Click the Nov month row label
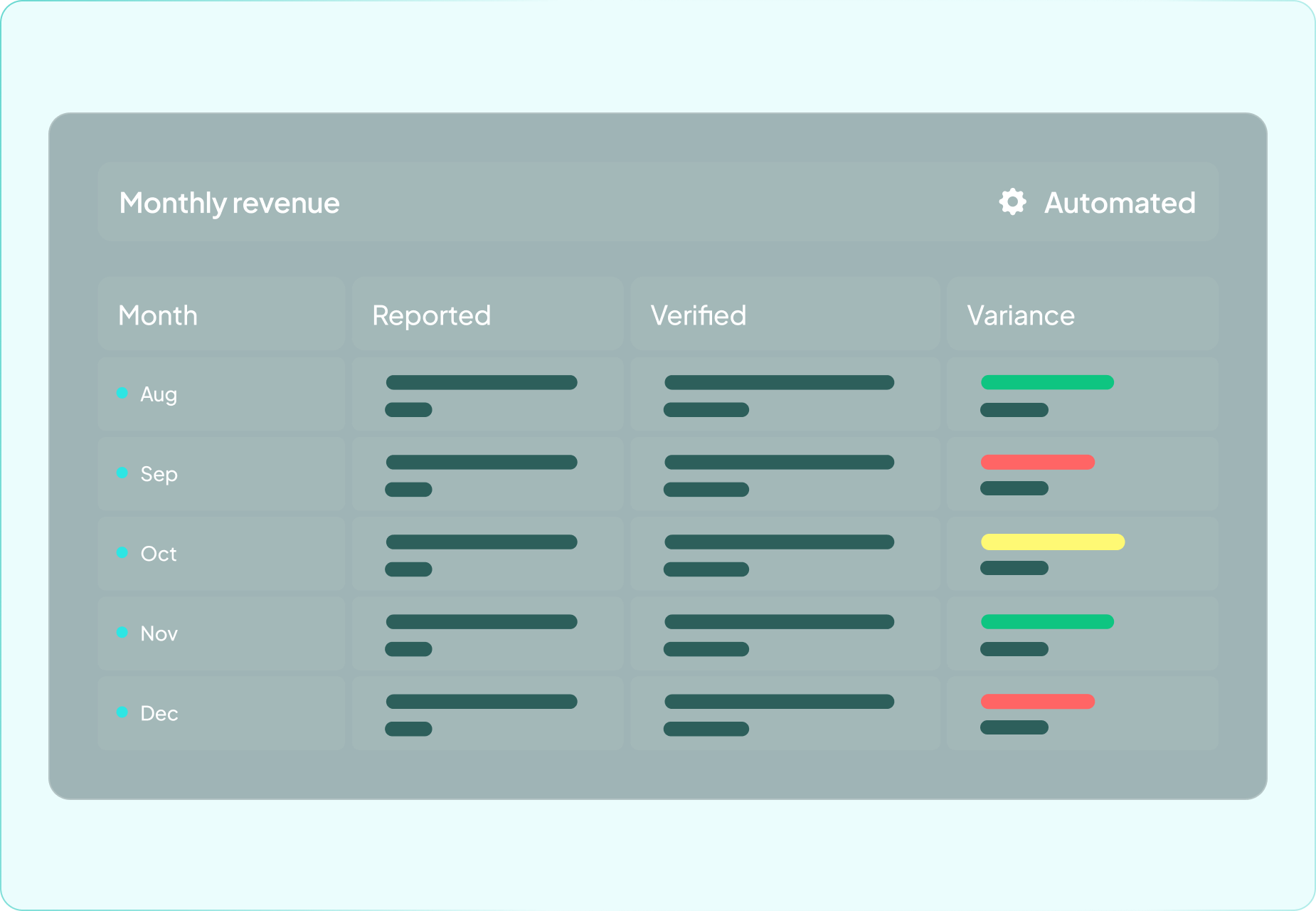Viewport: 1316px width, 911px height. pyautogui.click(x=159, y=633)
